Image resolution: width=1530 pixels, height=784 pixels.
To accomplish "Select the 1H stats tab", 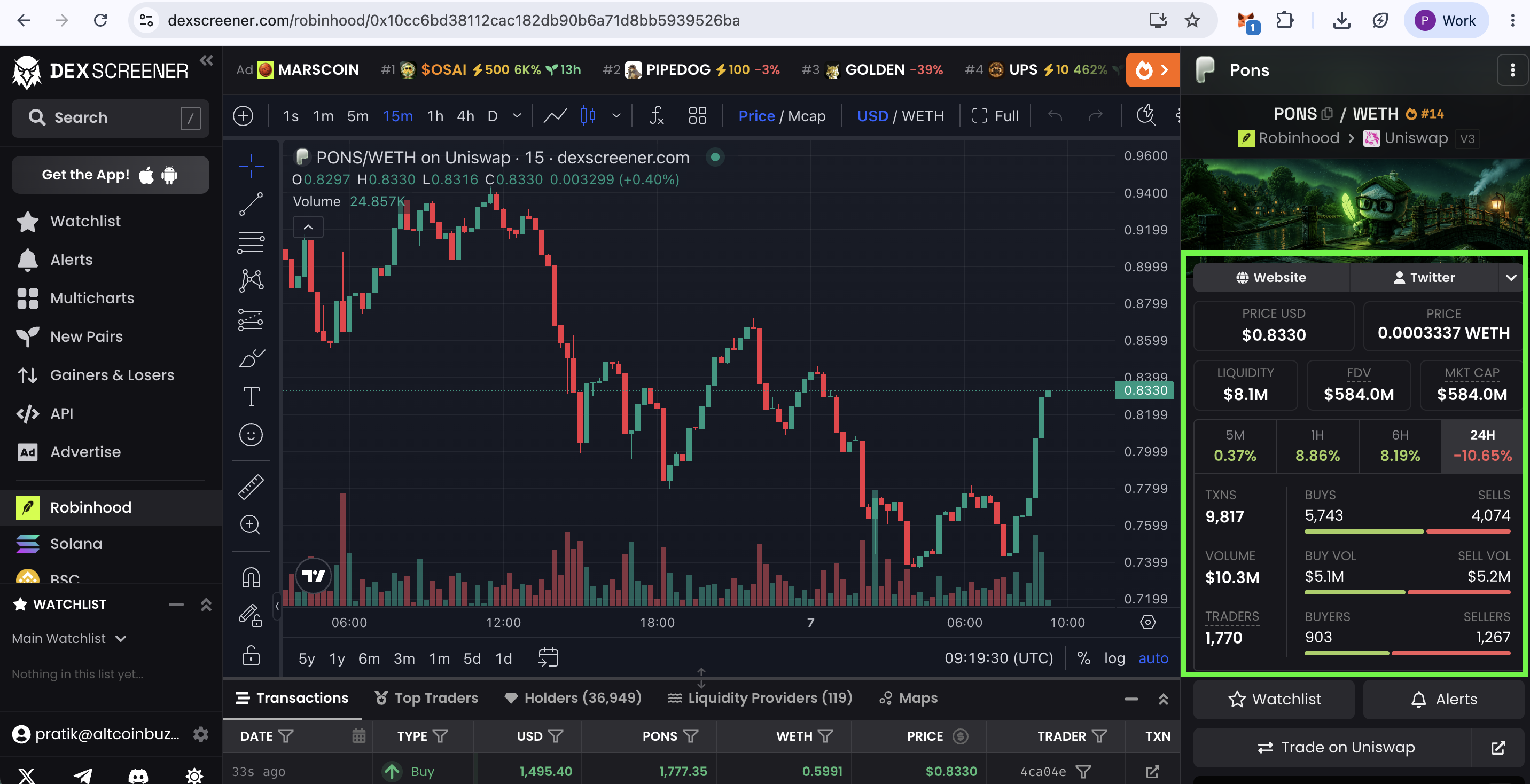I will [x=1317, y=445].
